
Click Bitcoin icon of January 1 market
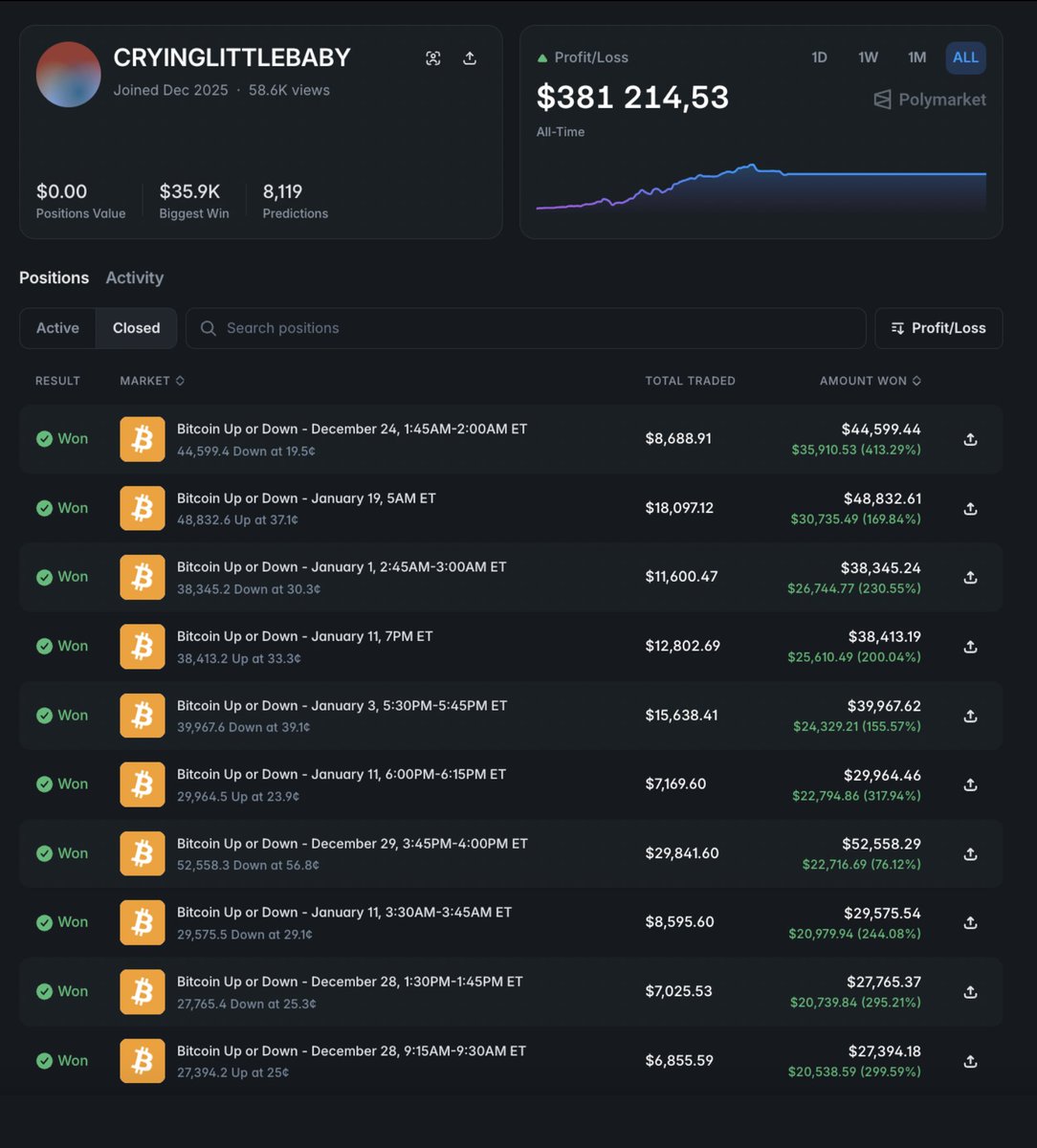pos(143,577)
